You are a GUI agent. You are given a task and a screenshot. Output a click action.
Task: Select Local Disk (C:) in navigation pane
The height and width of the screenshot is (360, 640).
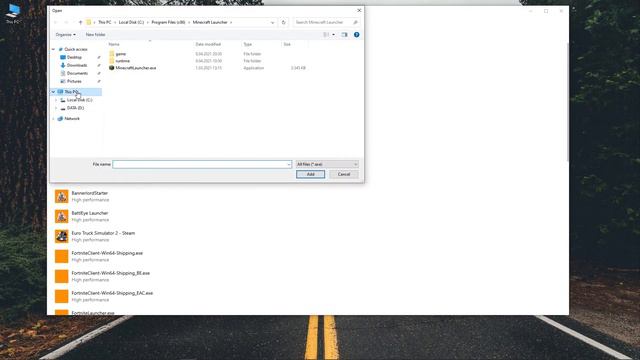(x=79, y=100)
